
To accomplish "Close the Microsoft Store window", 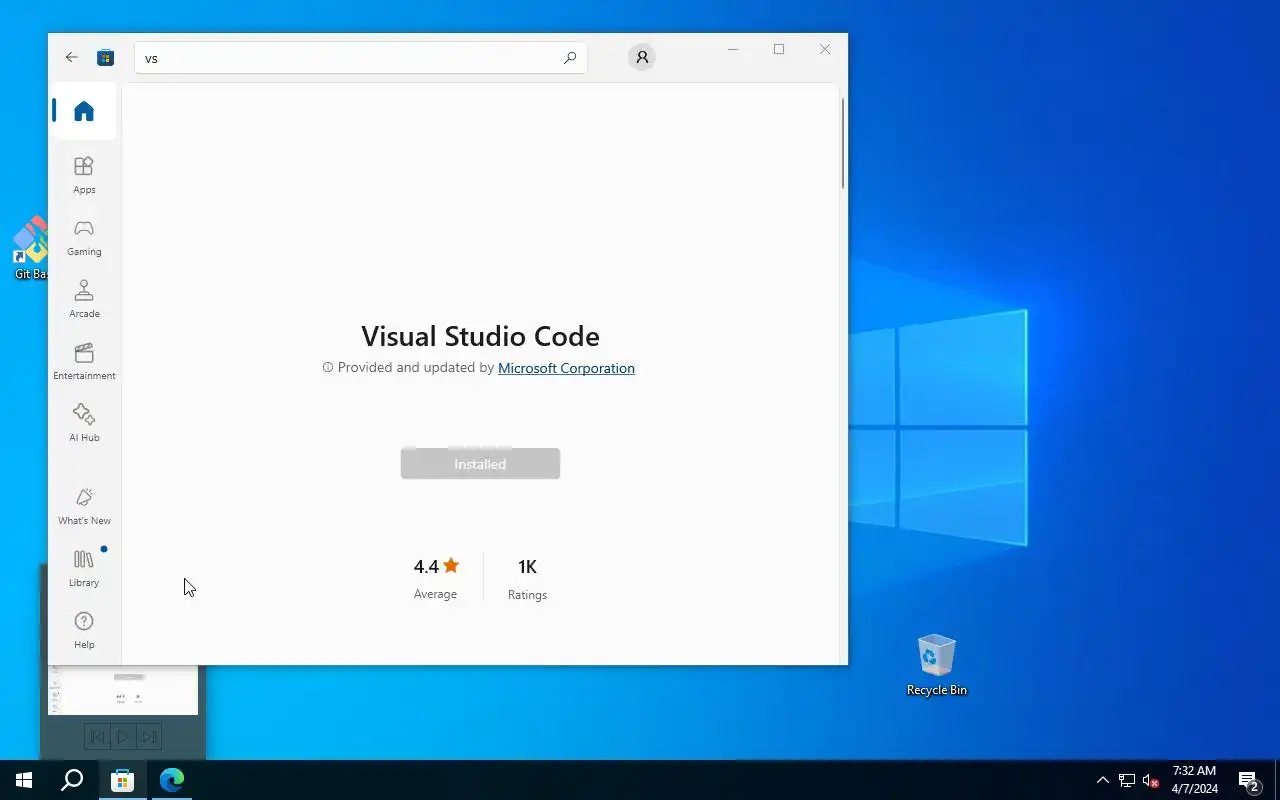I will 825,49.
